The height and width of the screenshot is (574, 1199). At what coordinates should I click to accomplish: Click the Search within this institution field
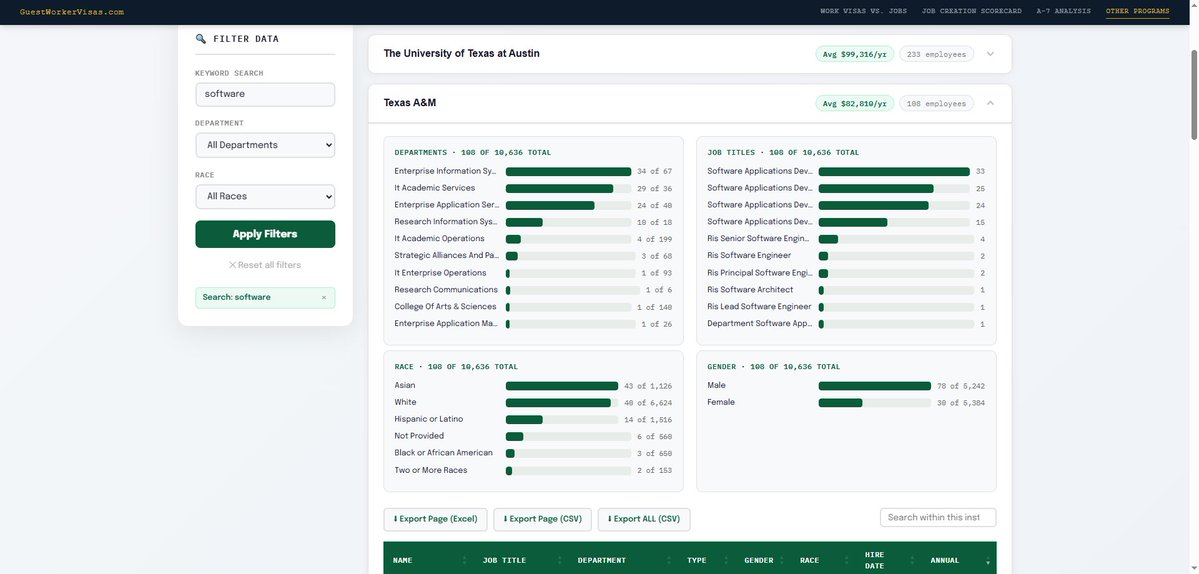(x=938, y=517)
